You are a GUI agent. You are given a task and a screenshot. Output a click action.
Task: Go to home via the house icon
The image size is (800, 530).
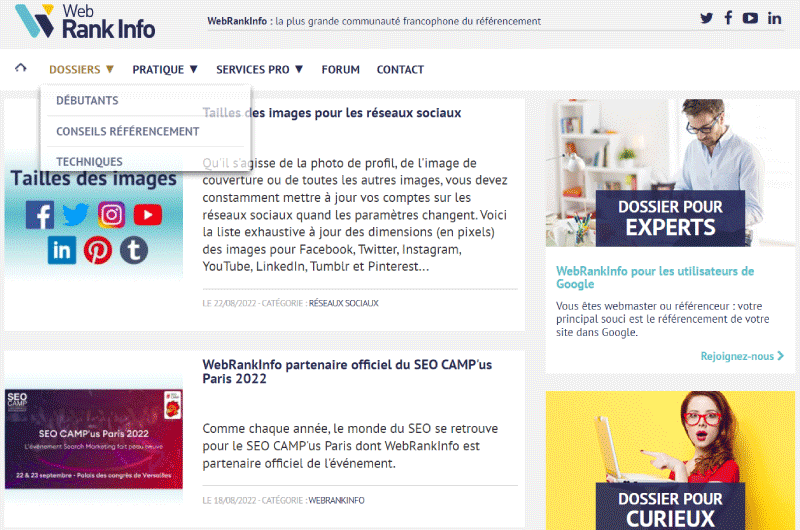click(x=20, y=68)
